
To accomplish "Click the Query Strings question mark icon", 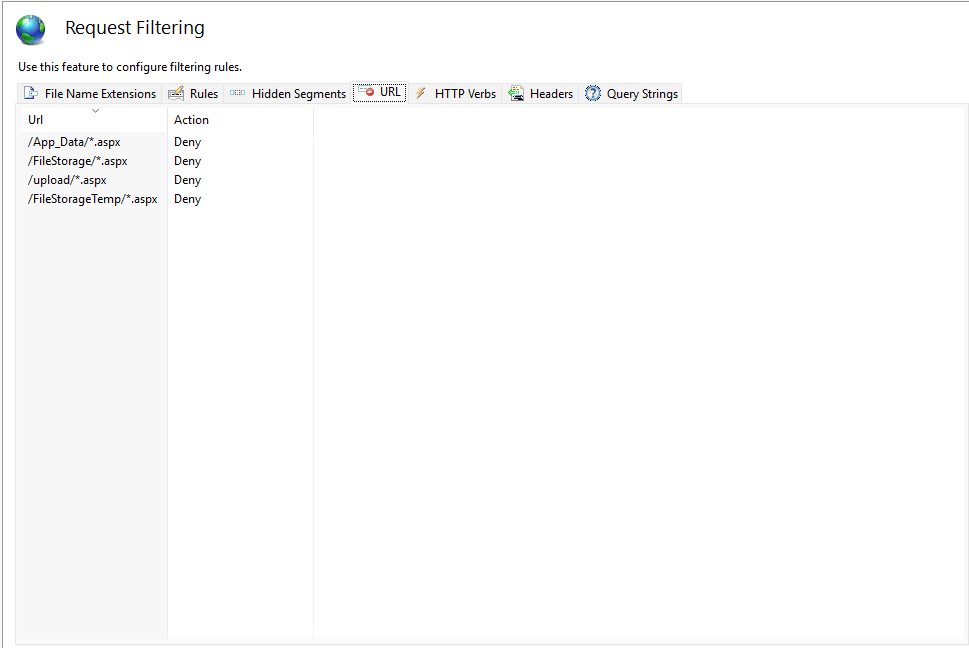I will (593, 93).
